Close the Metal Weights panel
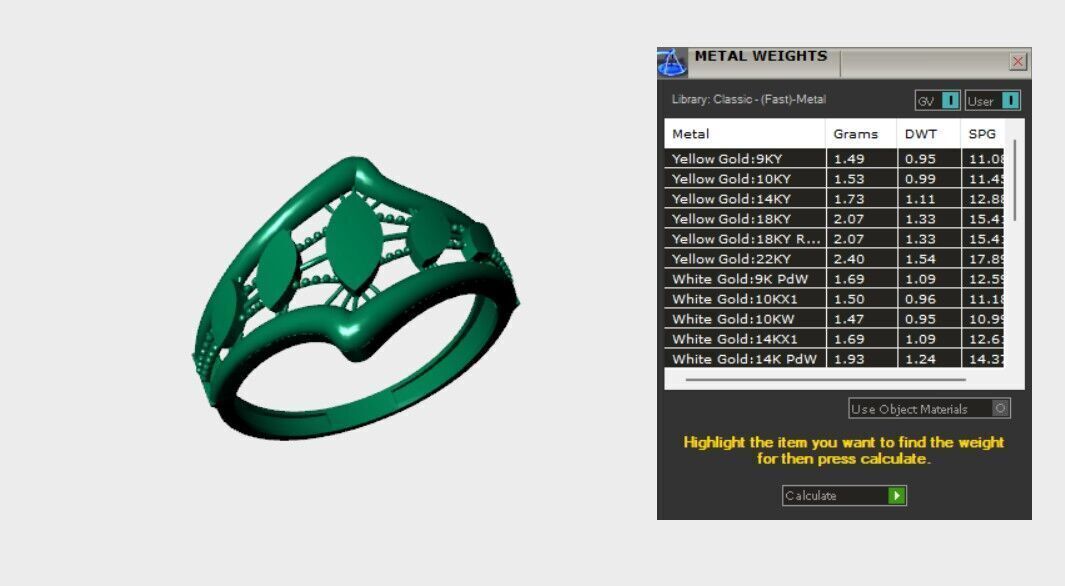This screenshot has height=586, width=1065. (1017, 62)
